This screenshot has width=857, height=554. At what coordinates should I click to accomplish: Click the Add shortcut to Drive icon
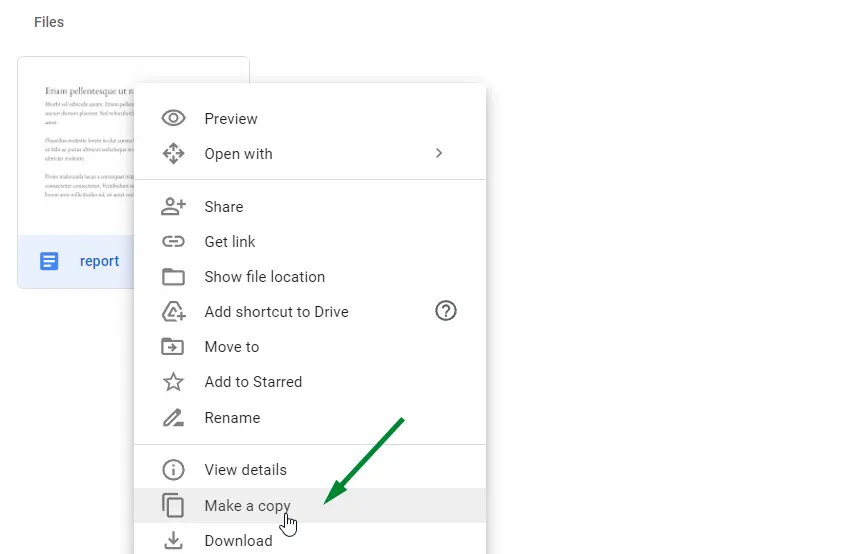(173, 311)
